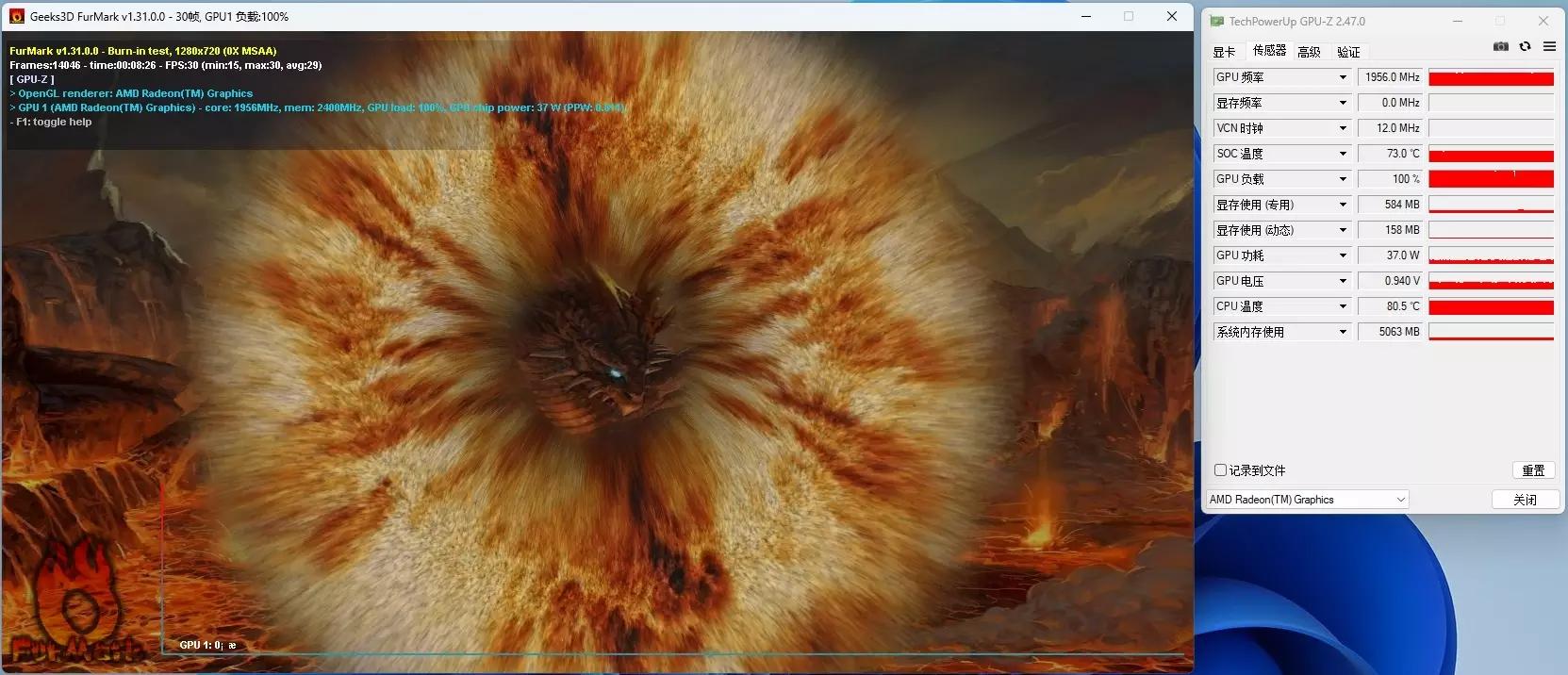Open the 显存使用 (专用) sensor dropdown

pos(1343,205)
